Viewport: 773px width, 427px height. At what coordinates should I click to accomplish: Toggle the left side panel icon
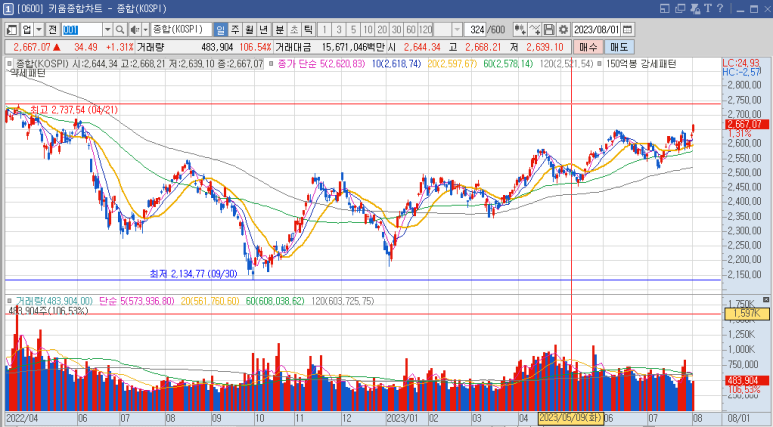[x=12, y=30]
